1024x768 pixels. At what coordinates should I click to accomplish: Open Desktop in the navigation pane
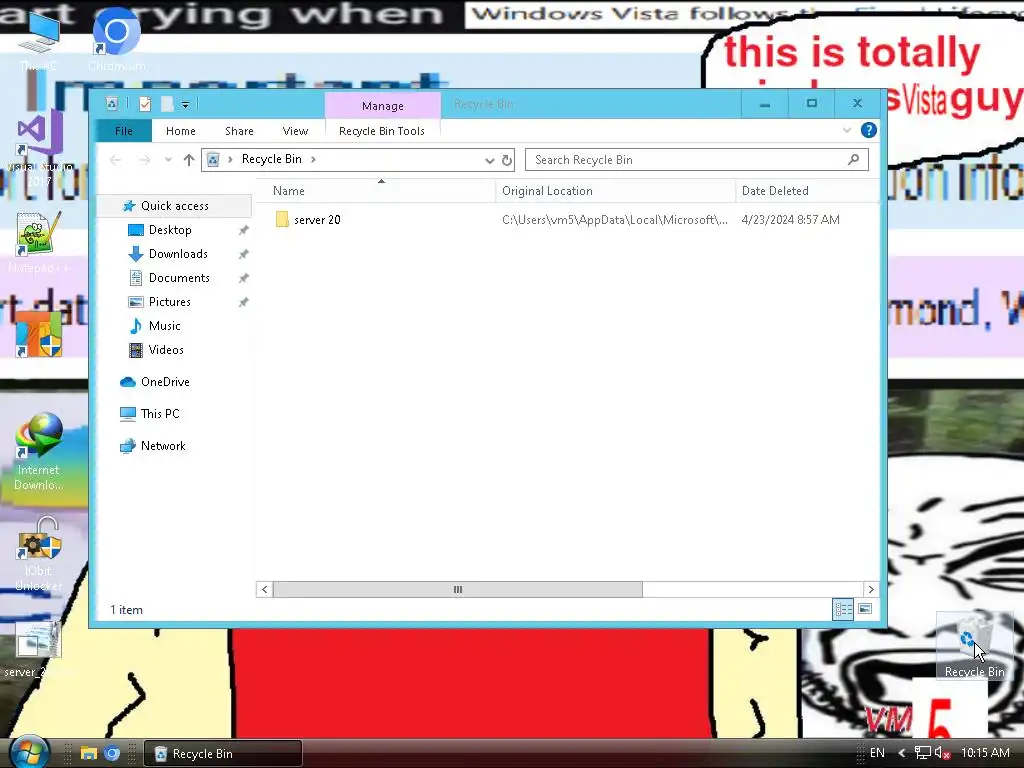(x=170, y=230)
